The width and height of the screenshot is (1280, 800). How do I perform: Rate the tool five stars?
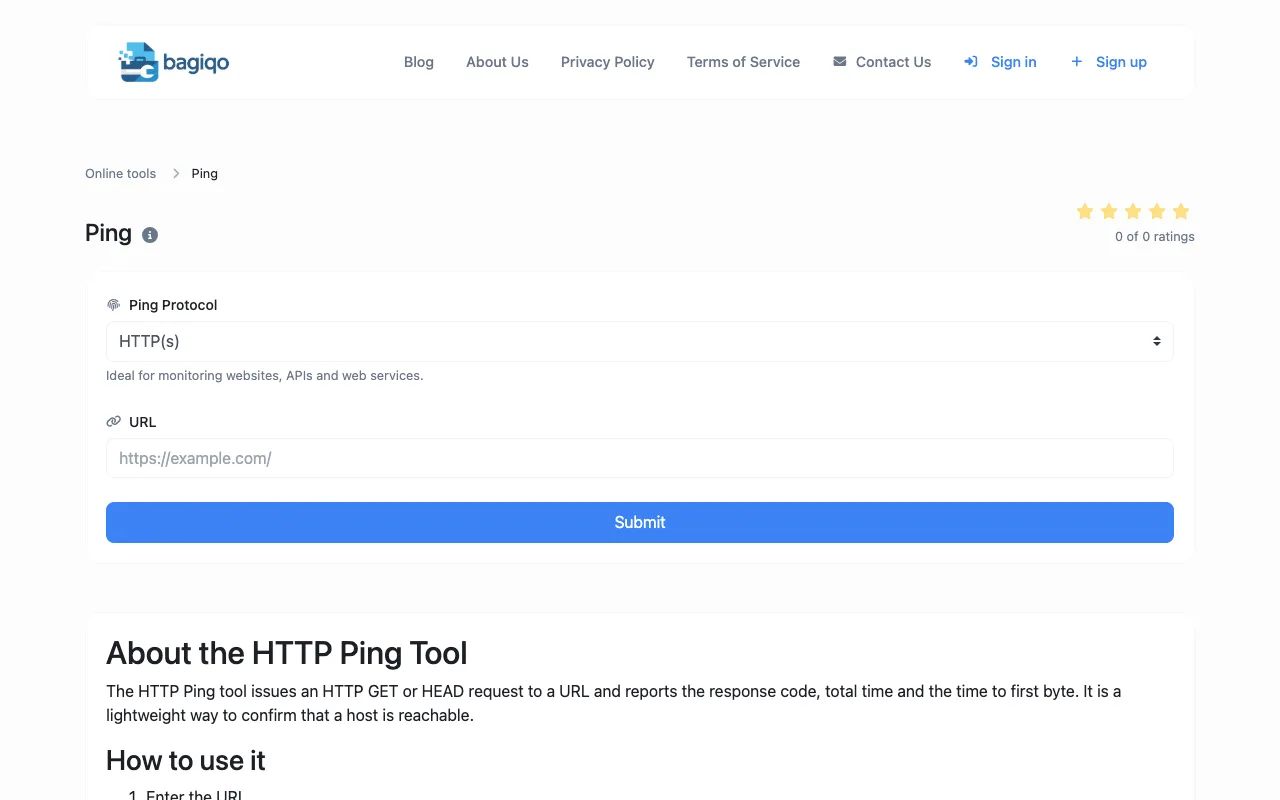[x=1181, y=211]
